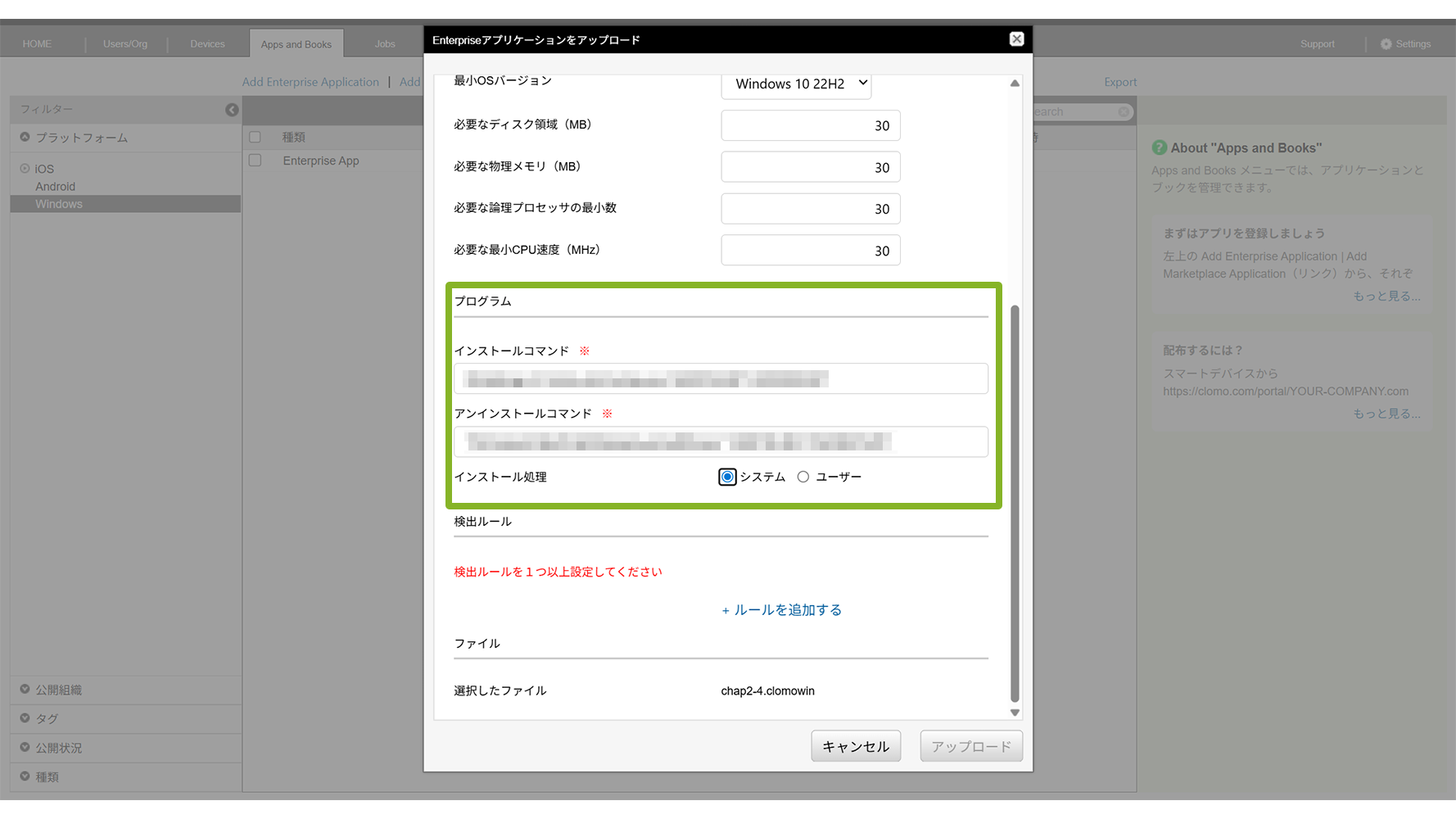Click the インストールコマンド input field
This screenshot has height=819, width=1456.
click(x=721, y=379)
